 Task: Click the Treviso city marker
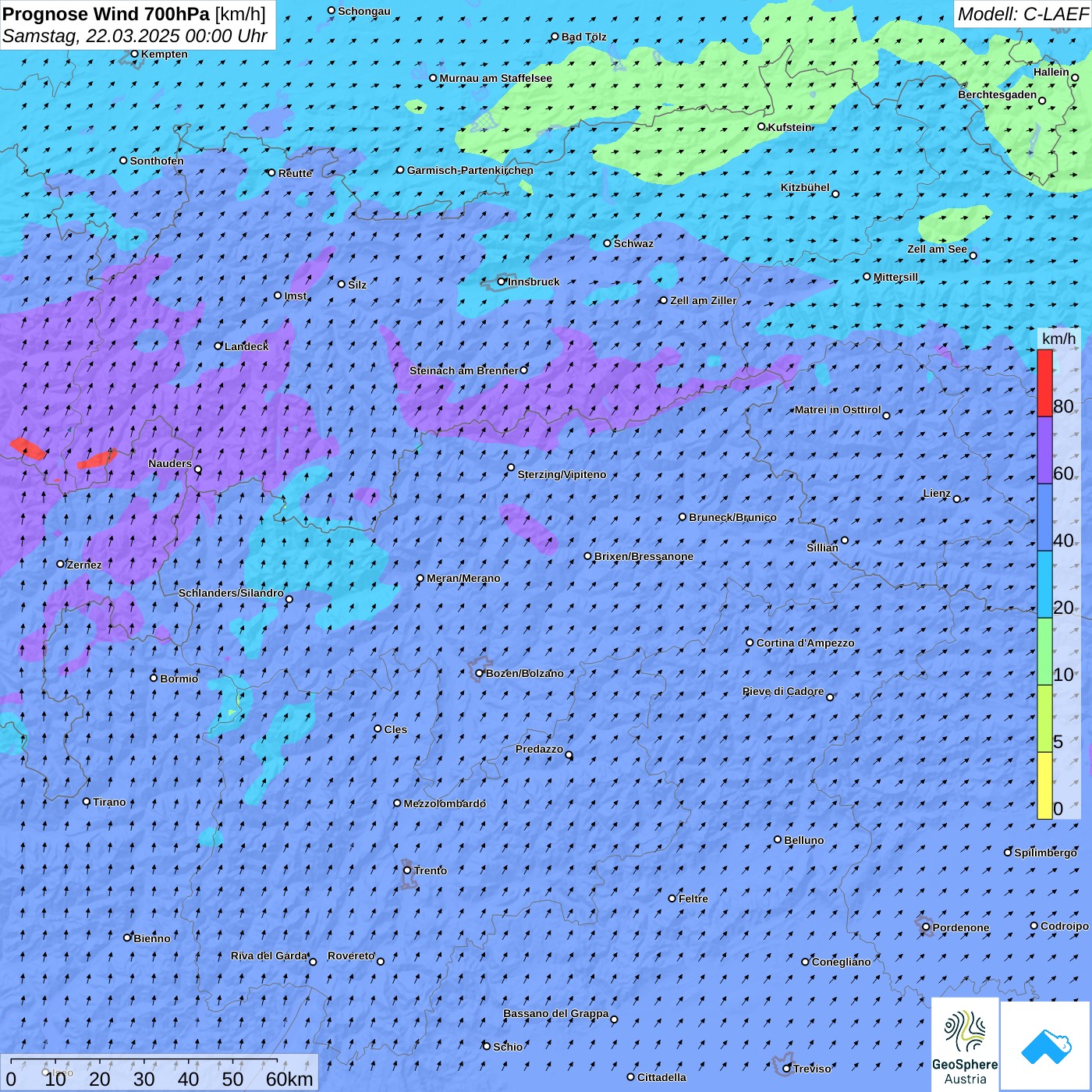coord(787,1069)
